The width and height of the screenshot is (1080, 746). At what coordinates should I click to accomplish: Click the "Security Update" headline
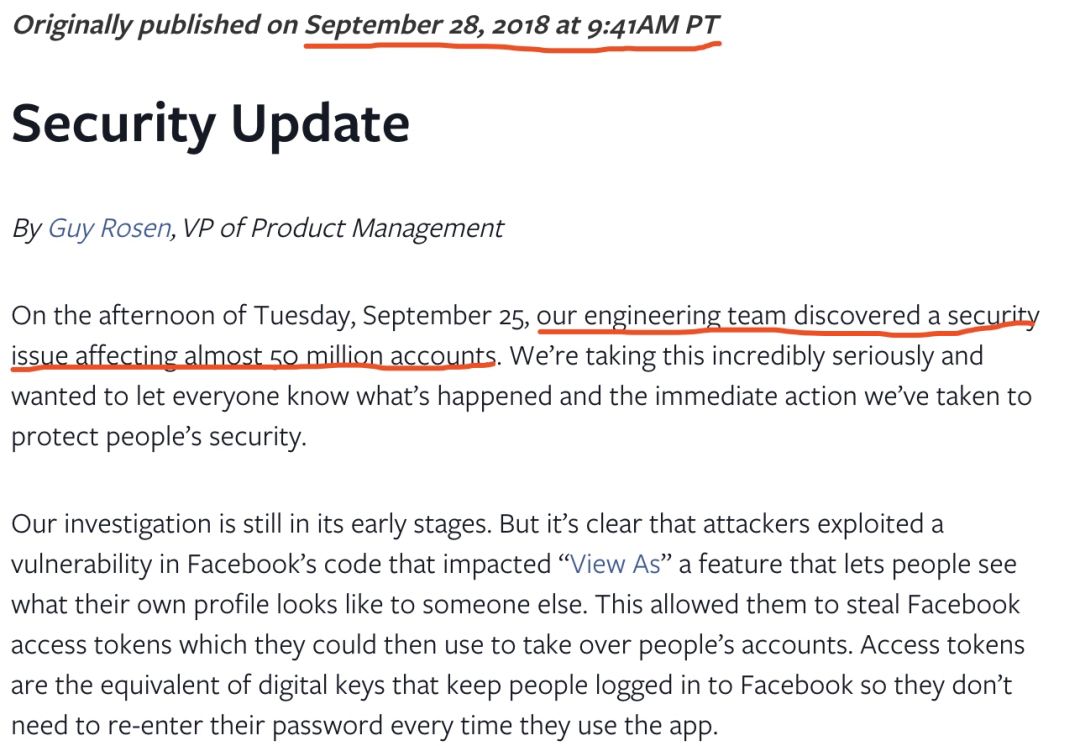(x=210, y=125)
